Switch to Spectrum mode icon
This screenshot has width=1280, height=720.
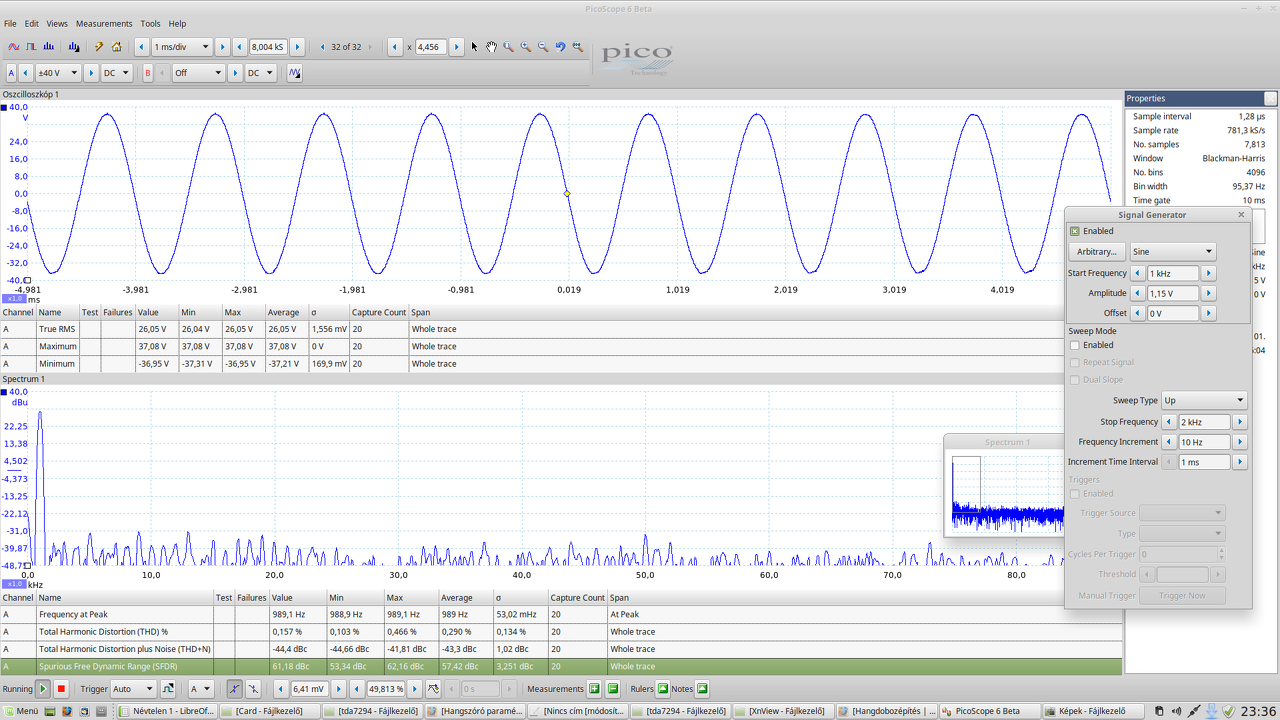48,47
